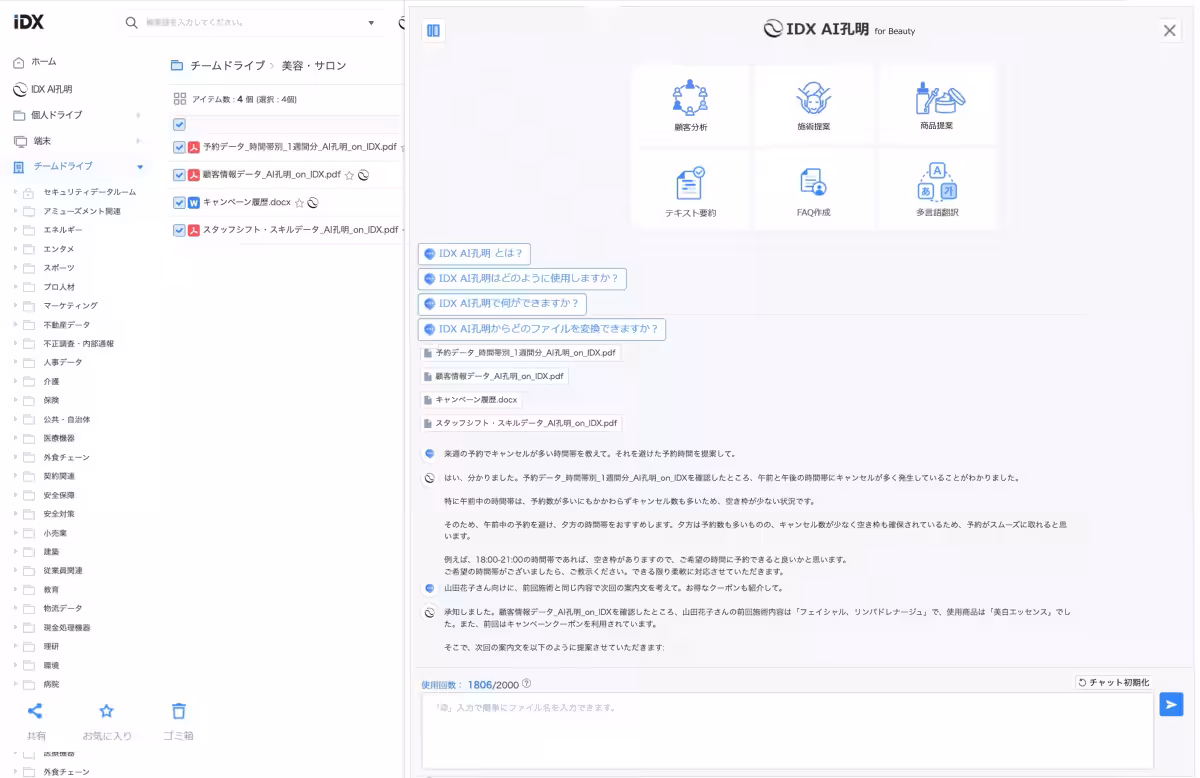The image size is (1200, 778).
Task: Star the 顧客情報データ PDF as favorite
Action: click(x=349, y=175)
